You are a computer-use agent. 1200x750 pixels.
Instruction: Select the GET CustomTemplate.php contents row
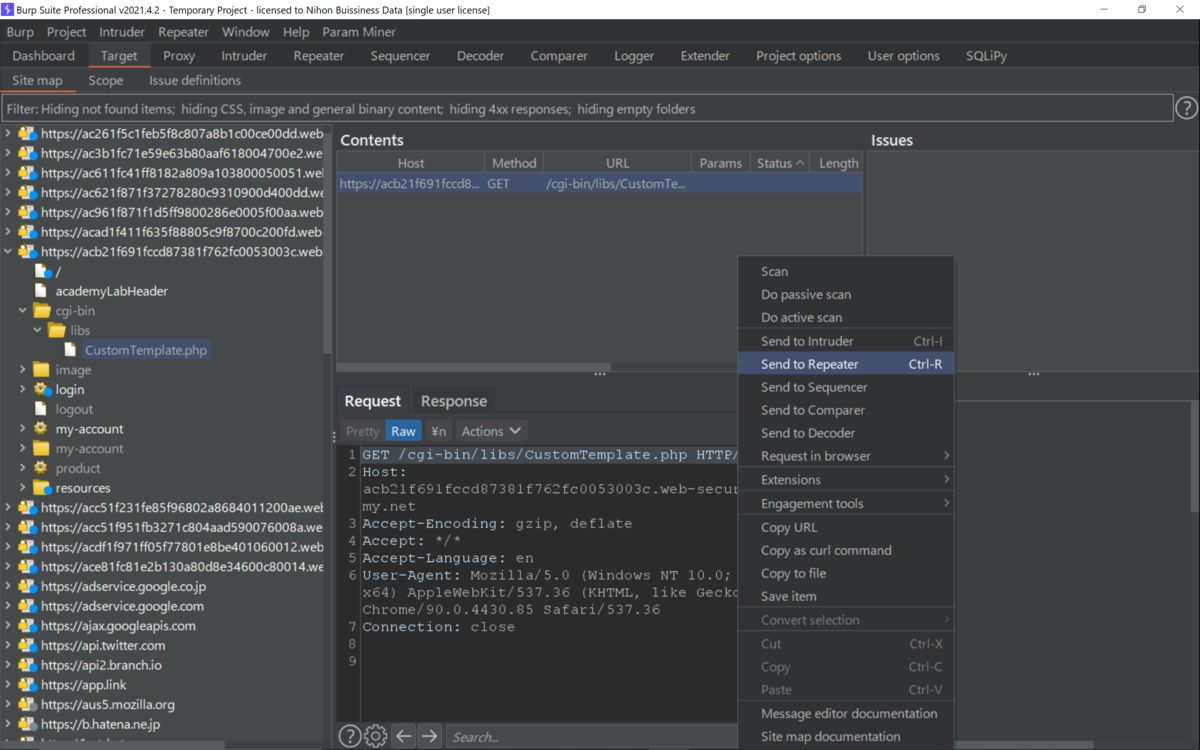(x=599, y=184)
